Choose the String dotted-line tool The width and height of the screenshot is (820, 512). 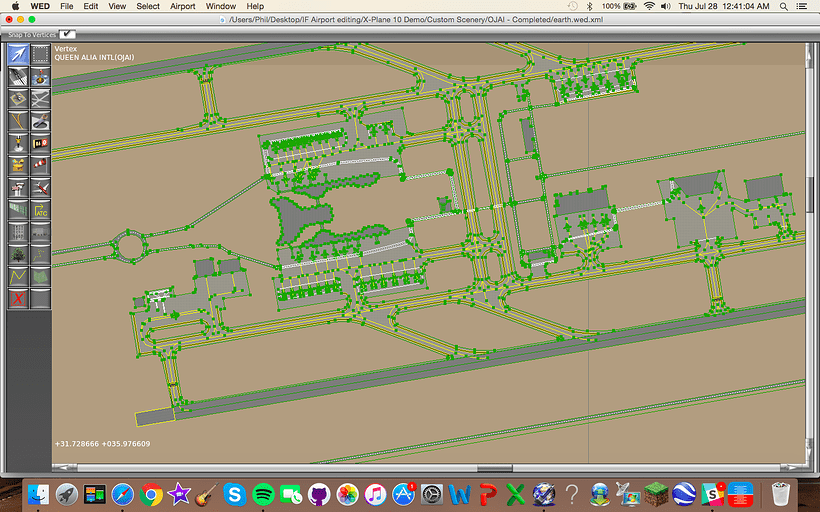tap(40, 255)
